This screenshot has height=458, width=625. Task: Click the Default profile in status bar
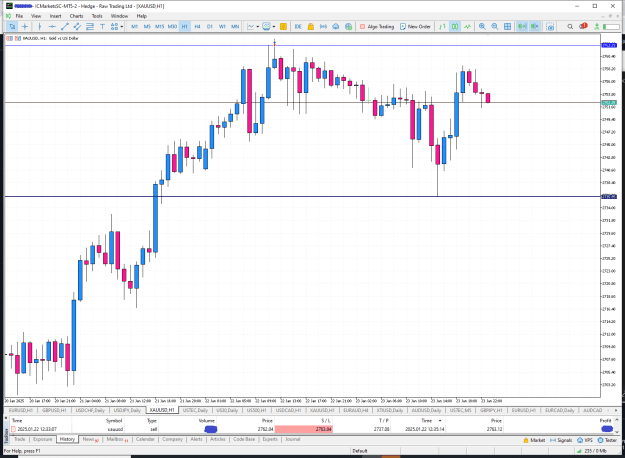(x=360, y=451)
